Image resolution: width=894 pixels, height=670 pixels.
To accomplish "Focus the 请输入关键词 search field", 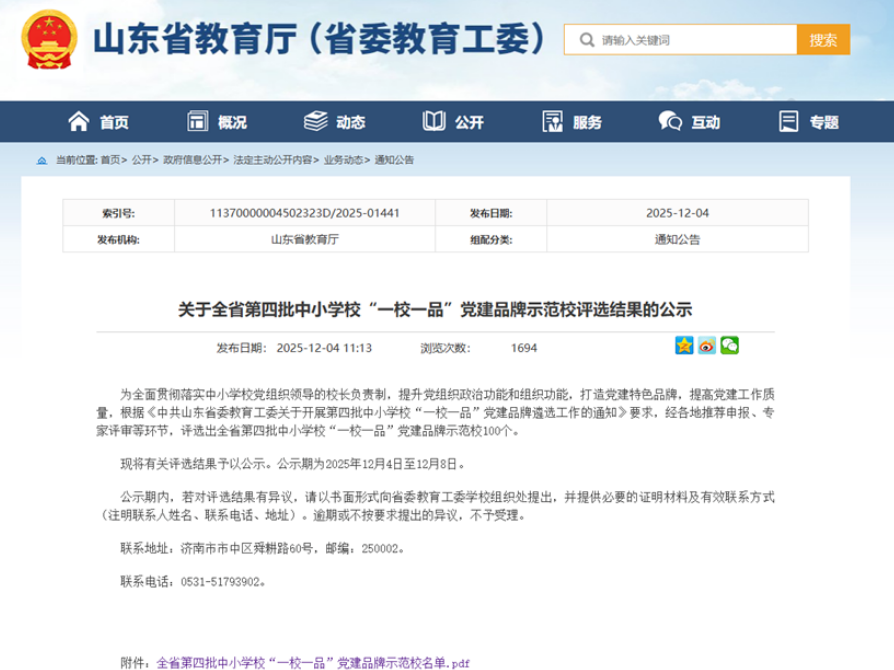I will tap(690, 41).
